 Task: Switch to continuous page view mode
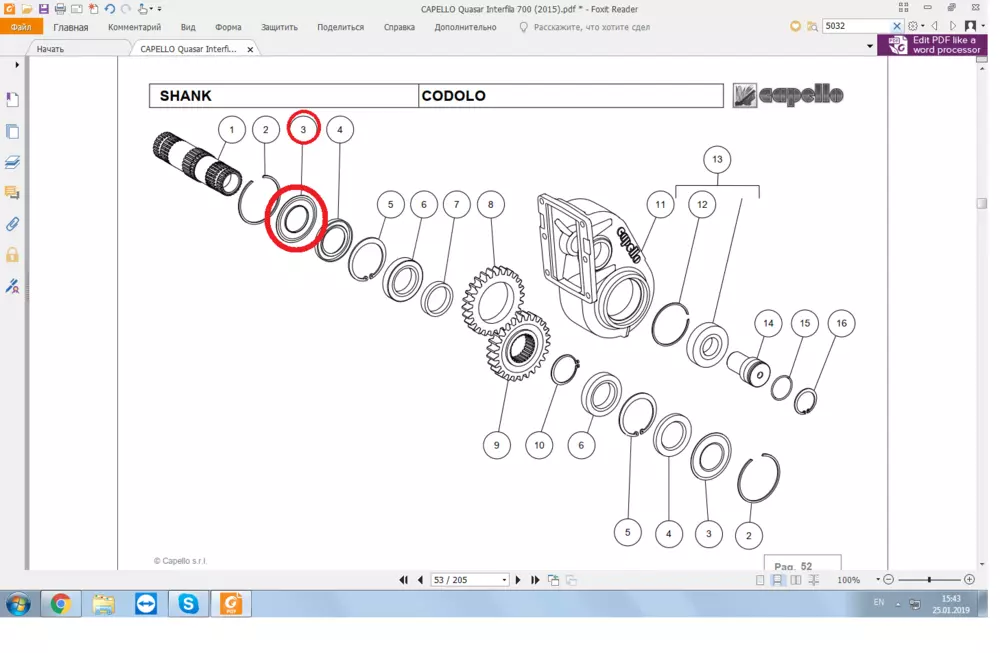tap(778, 580)
